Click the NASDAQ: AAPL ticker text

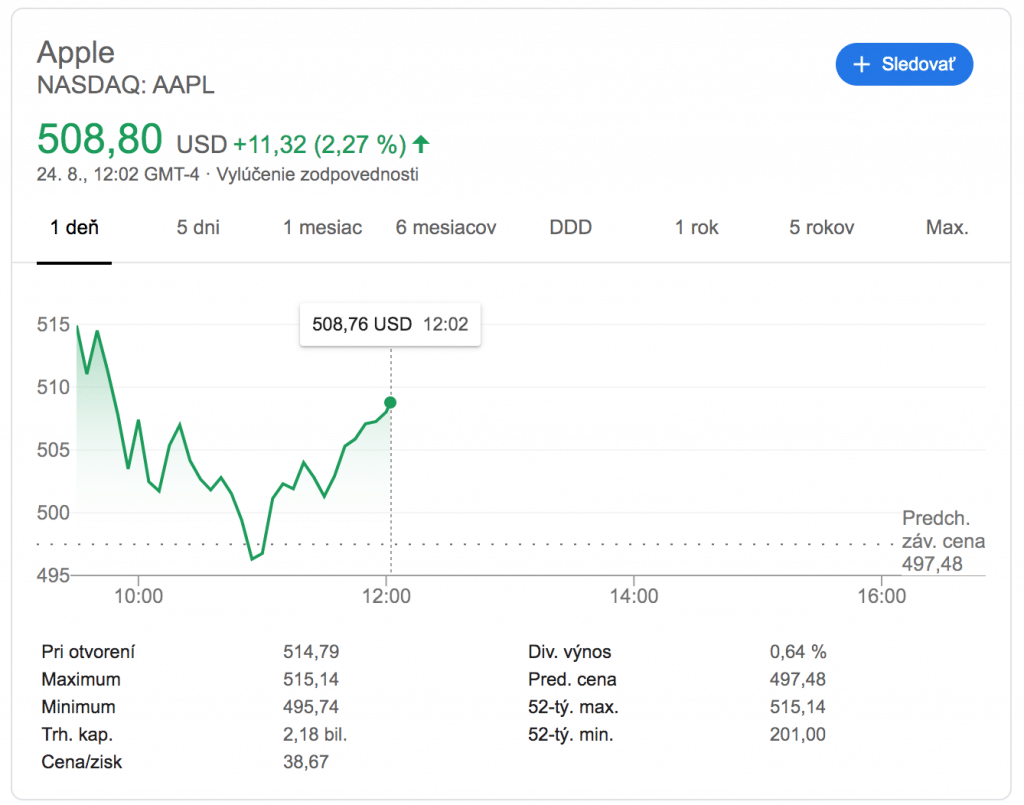point(126,85)
